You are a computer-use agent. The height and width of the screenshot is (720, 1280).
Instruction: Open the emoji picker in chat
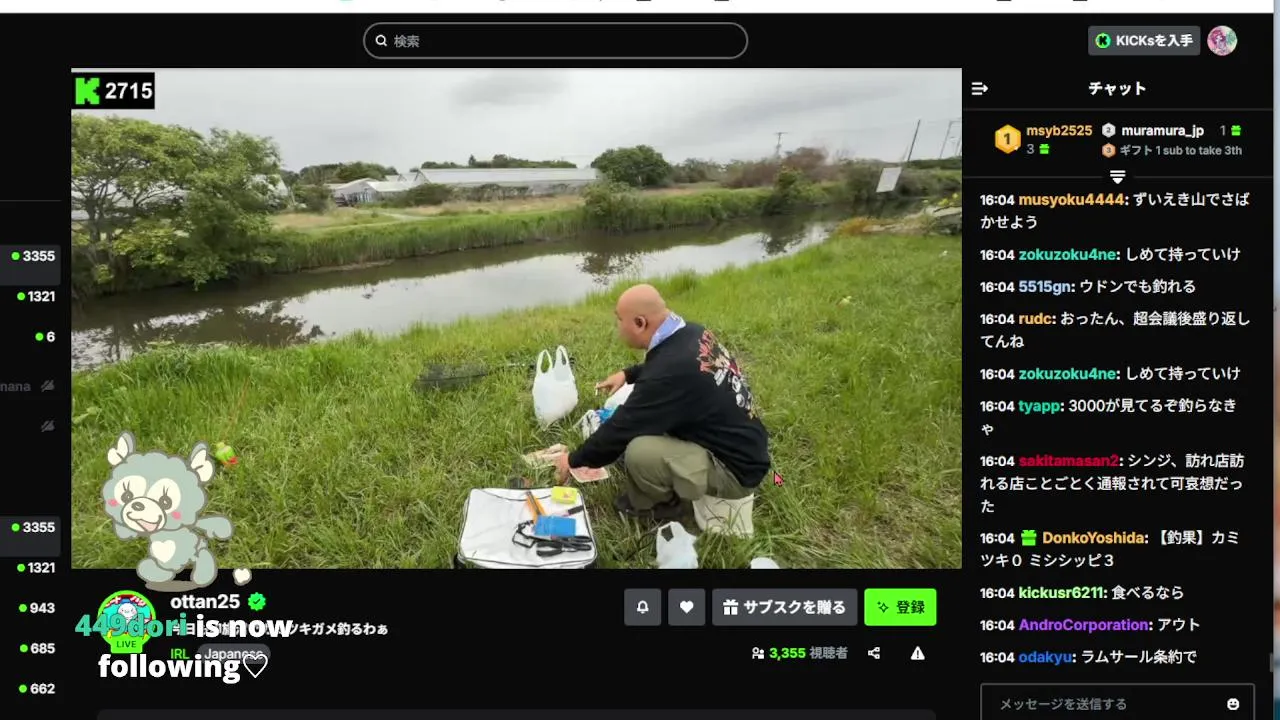click(1233, 704)
